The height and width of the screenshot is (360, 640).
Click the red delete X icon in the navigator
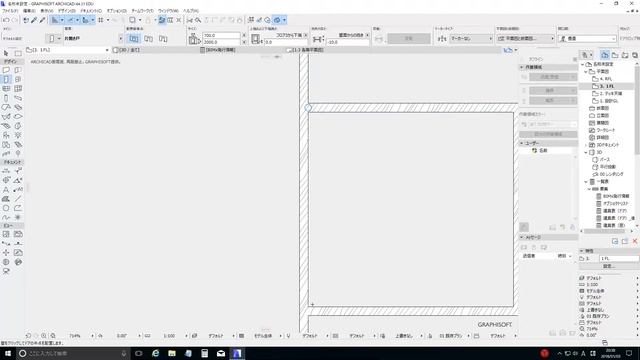click(635, 241)
